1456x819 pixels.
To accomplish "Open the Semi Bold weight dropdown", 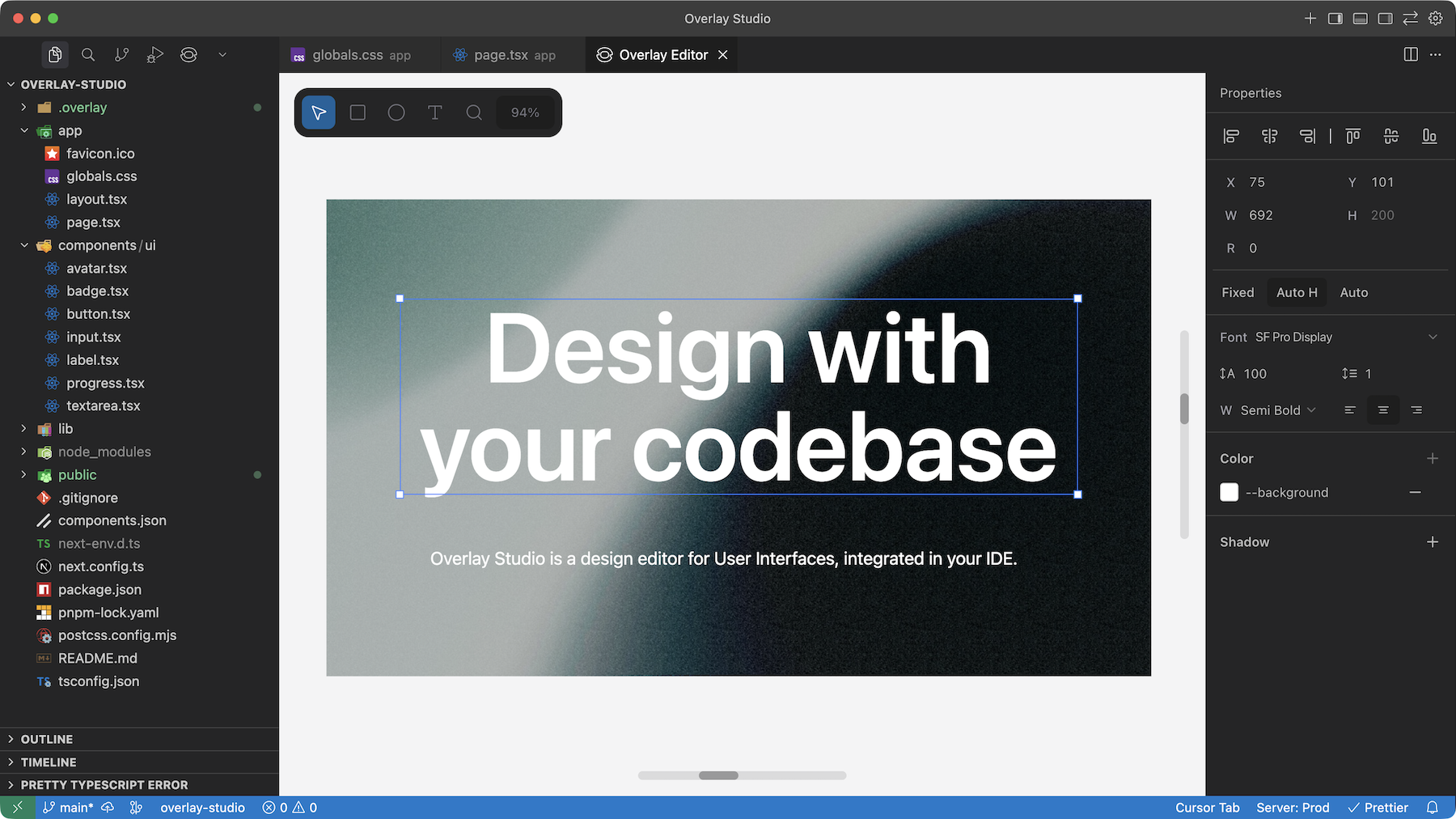I will pos(1278,410).
